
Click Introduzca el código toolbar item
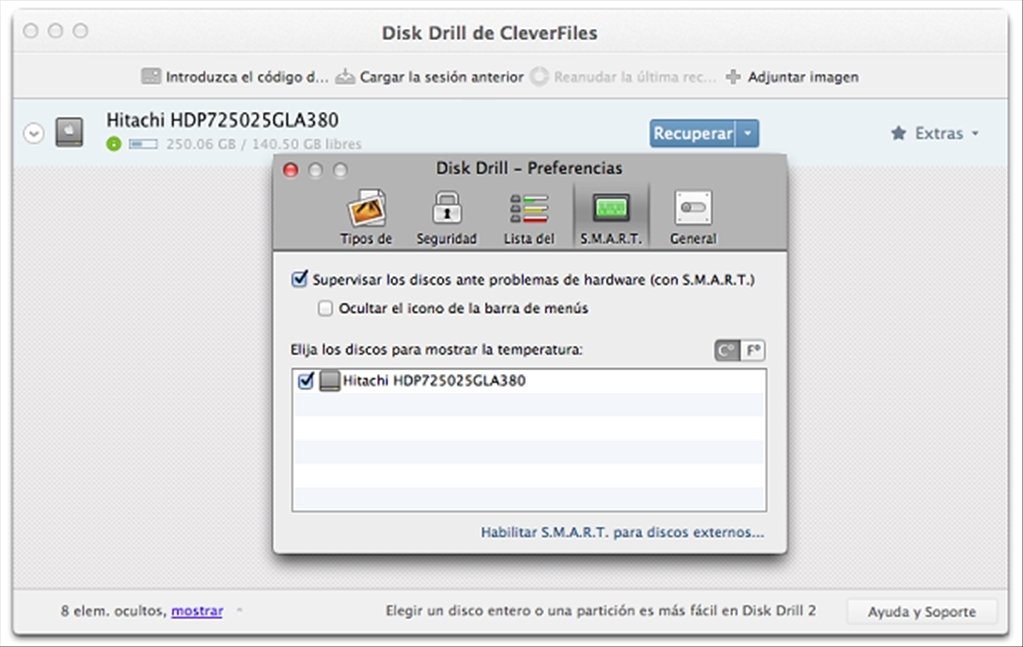click(236, 77)
